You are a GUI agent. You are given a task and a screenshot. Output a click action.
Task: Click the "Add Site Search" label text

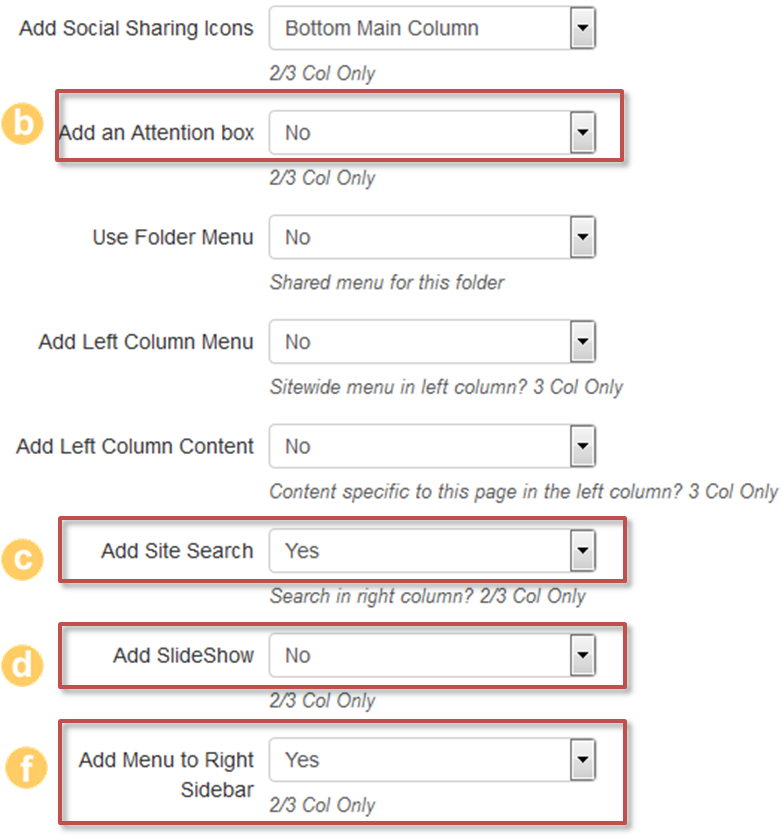click(177, 551)
